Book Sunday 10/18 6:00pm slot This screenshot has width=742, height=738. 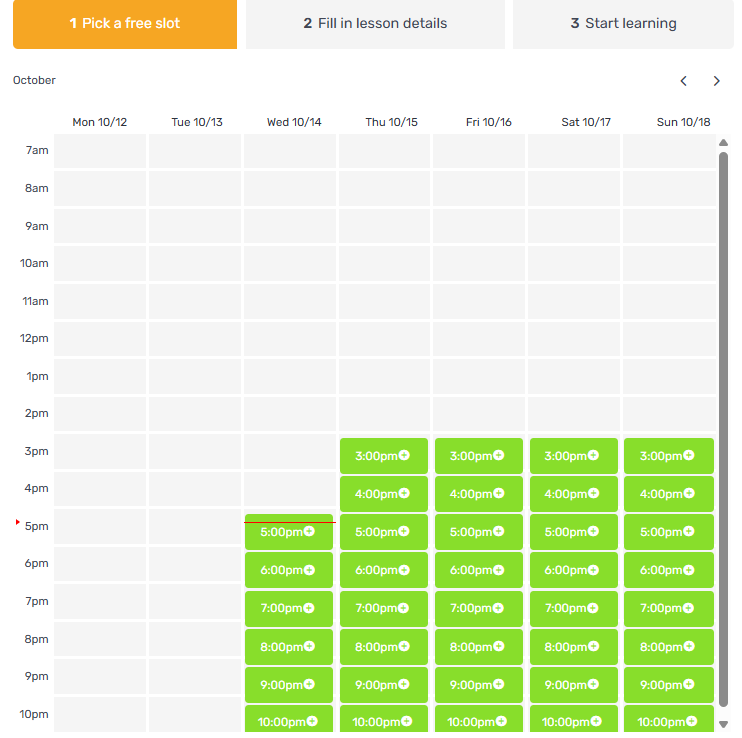[669, 570]
